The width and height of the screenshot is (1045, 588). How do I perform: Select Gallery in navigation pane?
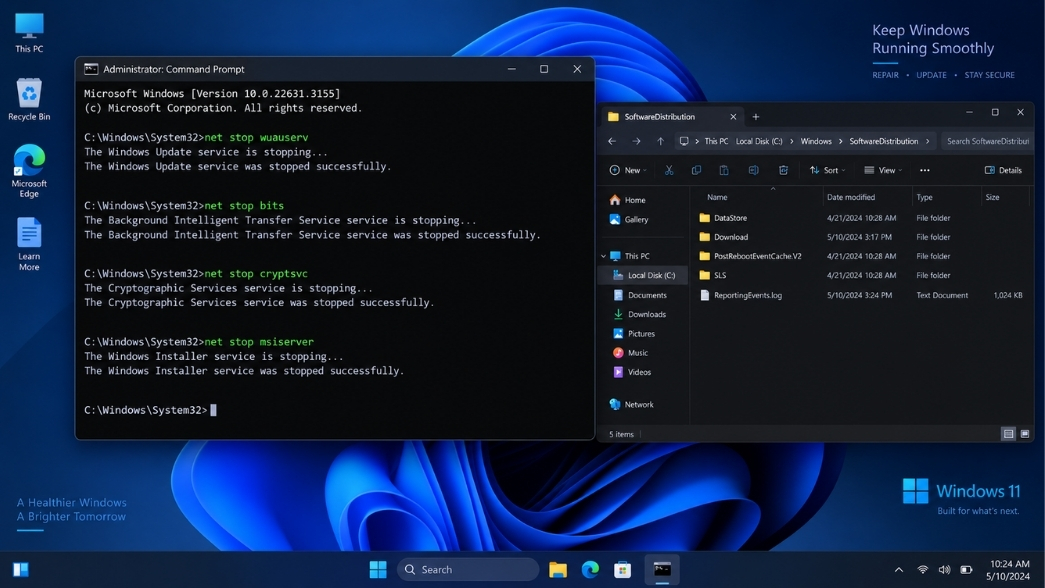point(629,219)
